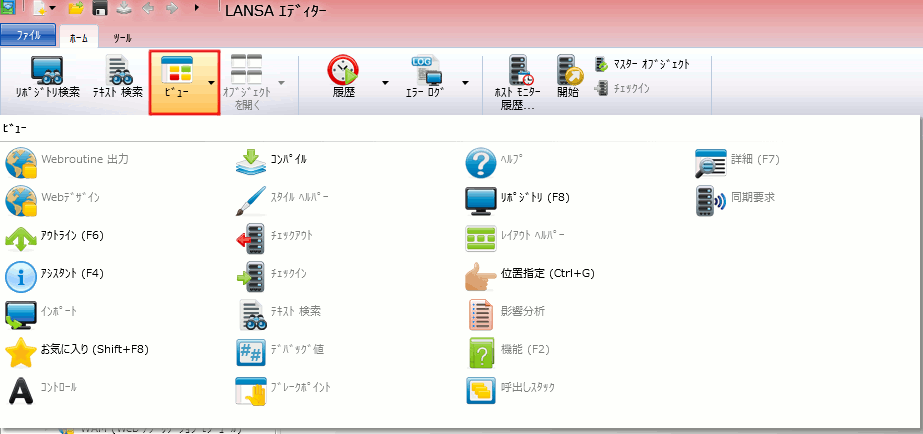923x434 pixels.
Task: Expand the 履歴 dropdown arrow
Action: pos(386,83)
